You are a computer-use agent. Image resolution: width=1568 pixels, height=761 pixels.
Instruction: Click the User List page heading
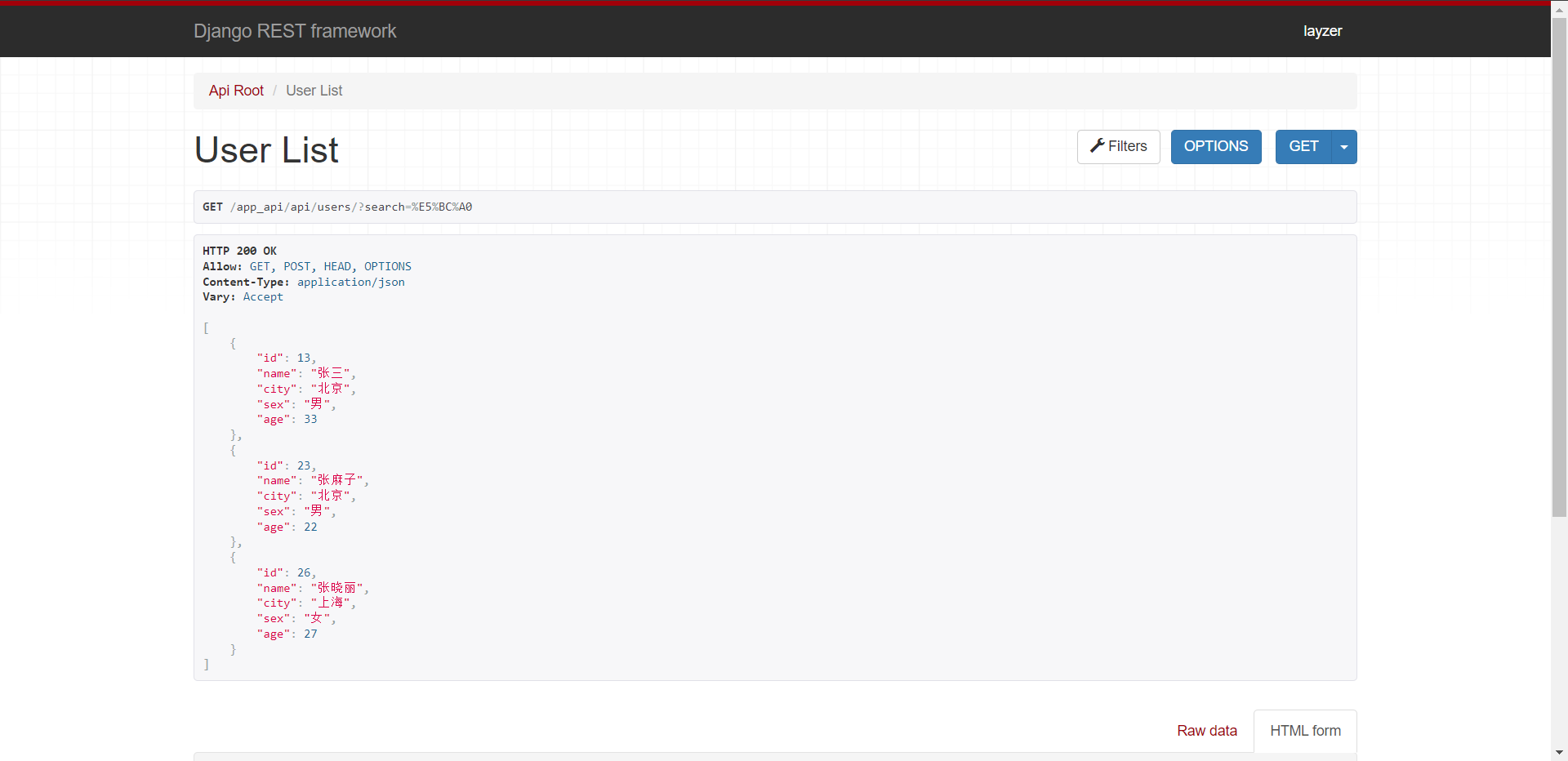click(x=266, y=150)
